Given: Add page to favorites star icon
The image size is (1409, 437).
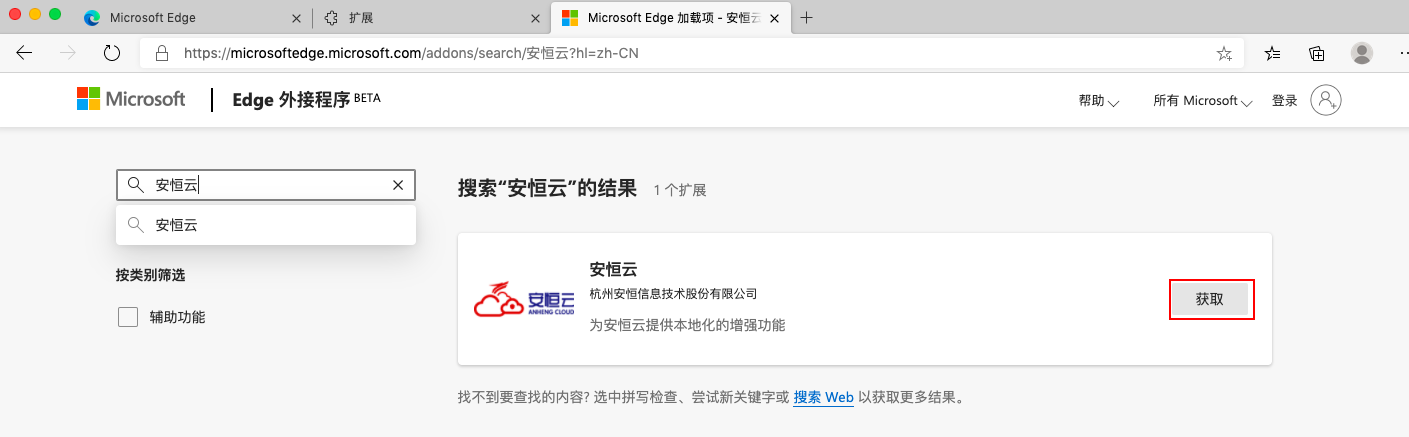Looking at the screenshot, I should point(1224,54).
